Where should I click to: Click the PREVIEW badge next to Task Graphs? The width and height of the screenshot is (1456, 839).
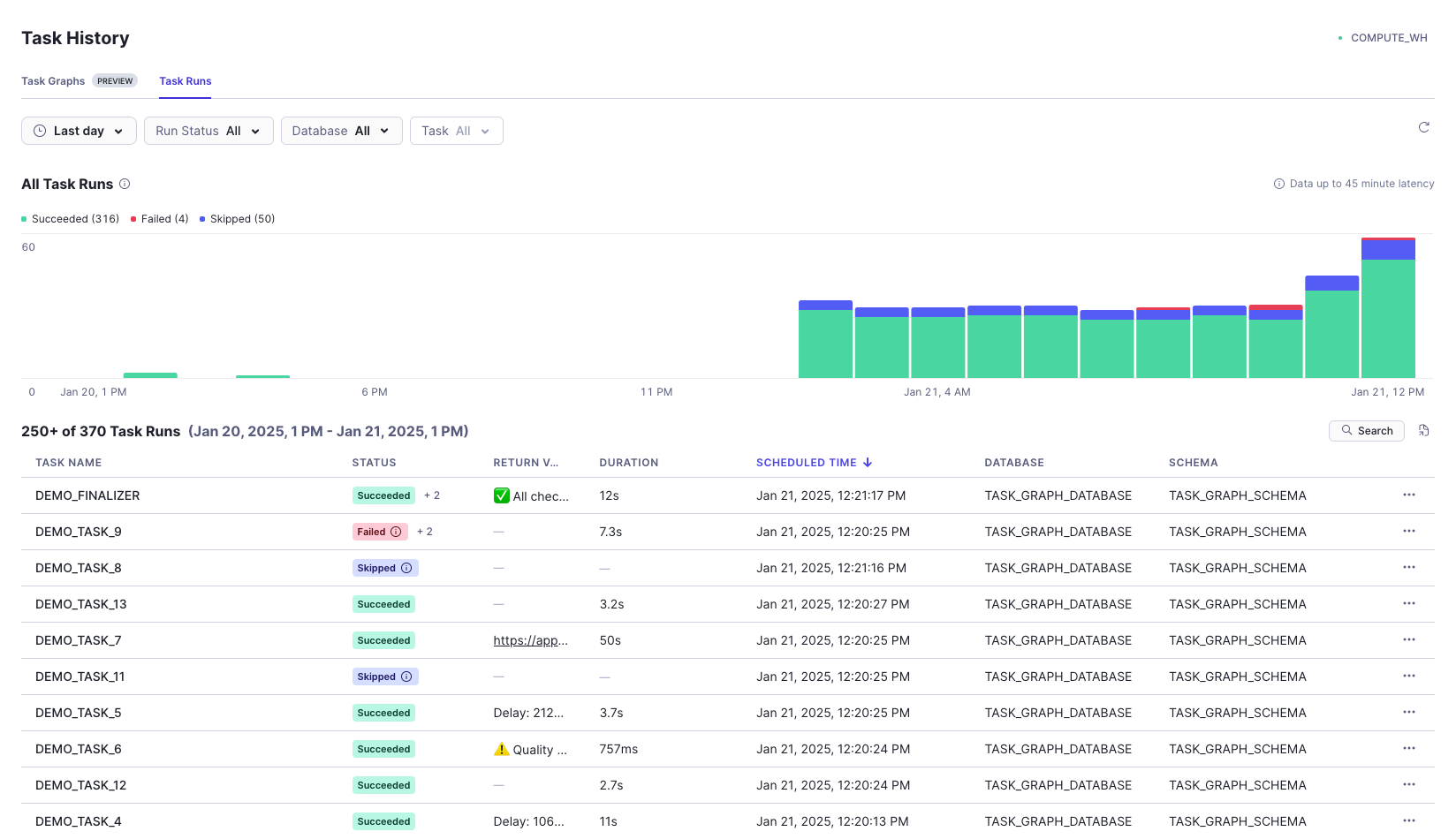click(x=115, y=81)
